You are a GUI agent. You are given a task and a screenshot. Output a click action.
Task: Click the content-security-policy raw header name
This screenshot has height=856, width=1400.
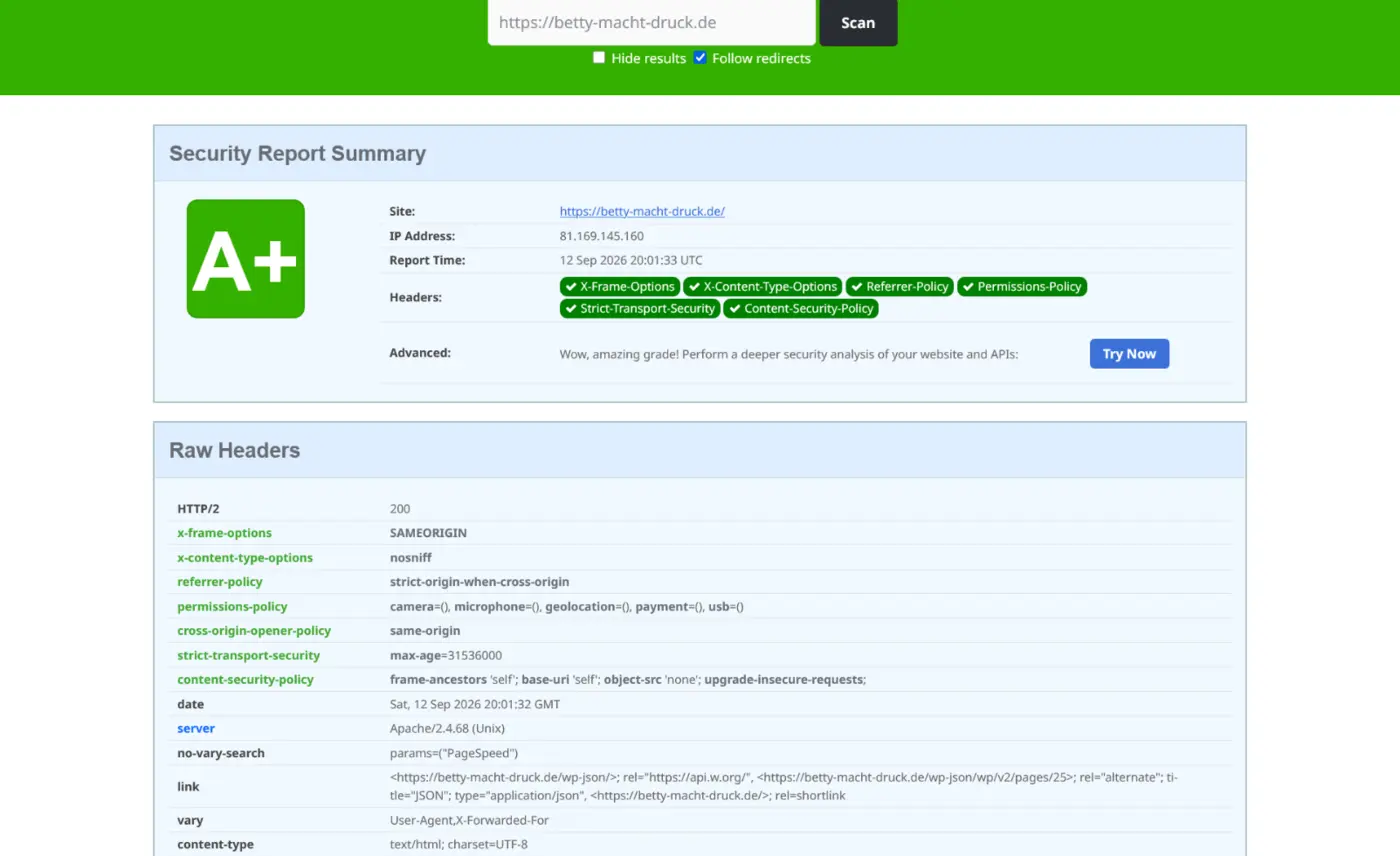[x=245, y=680]
